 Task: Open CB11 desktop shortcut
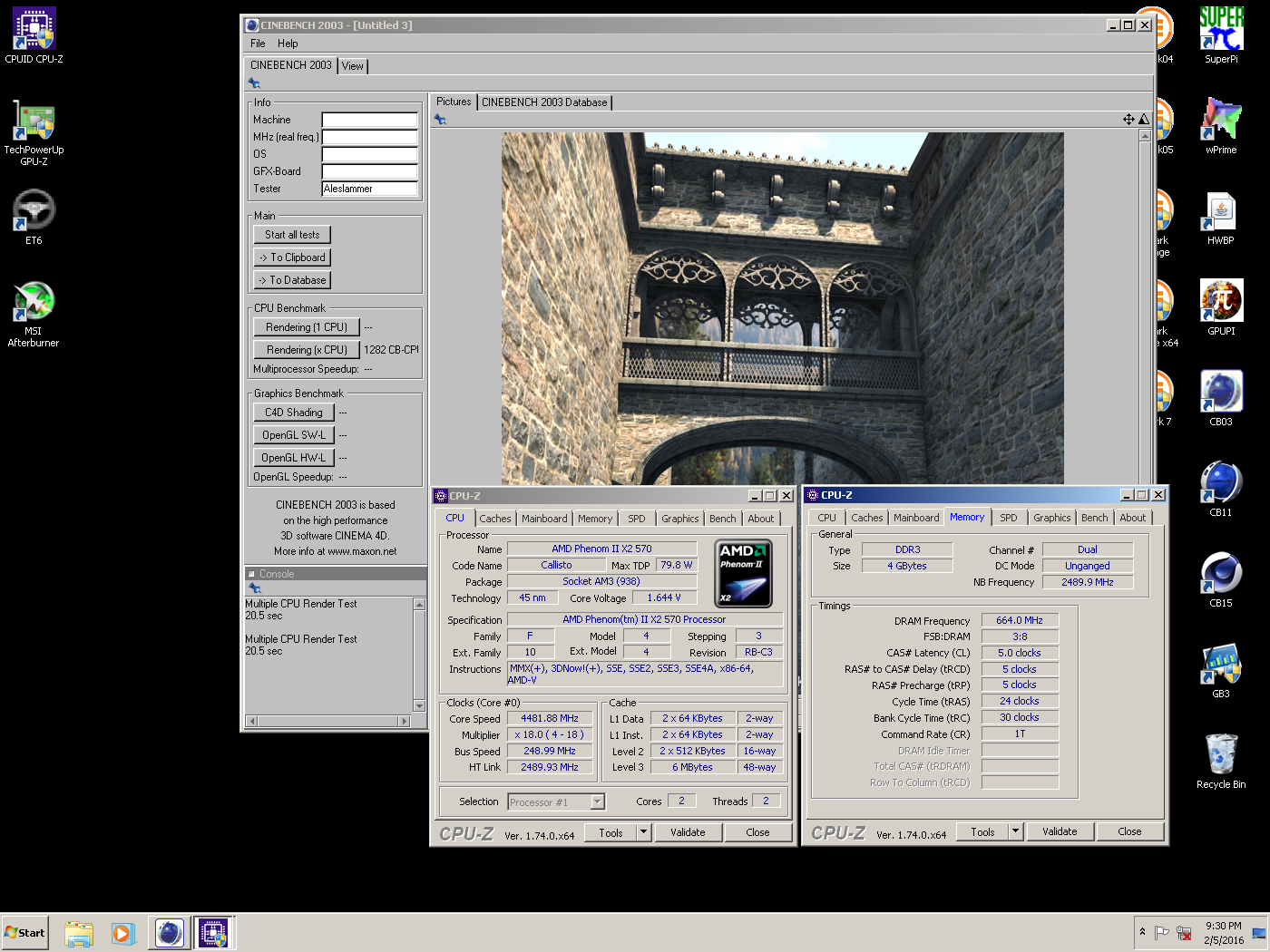pyautogui.click(x=1221, y=490)
